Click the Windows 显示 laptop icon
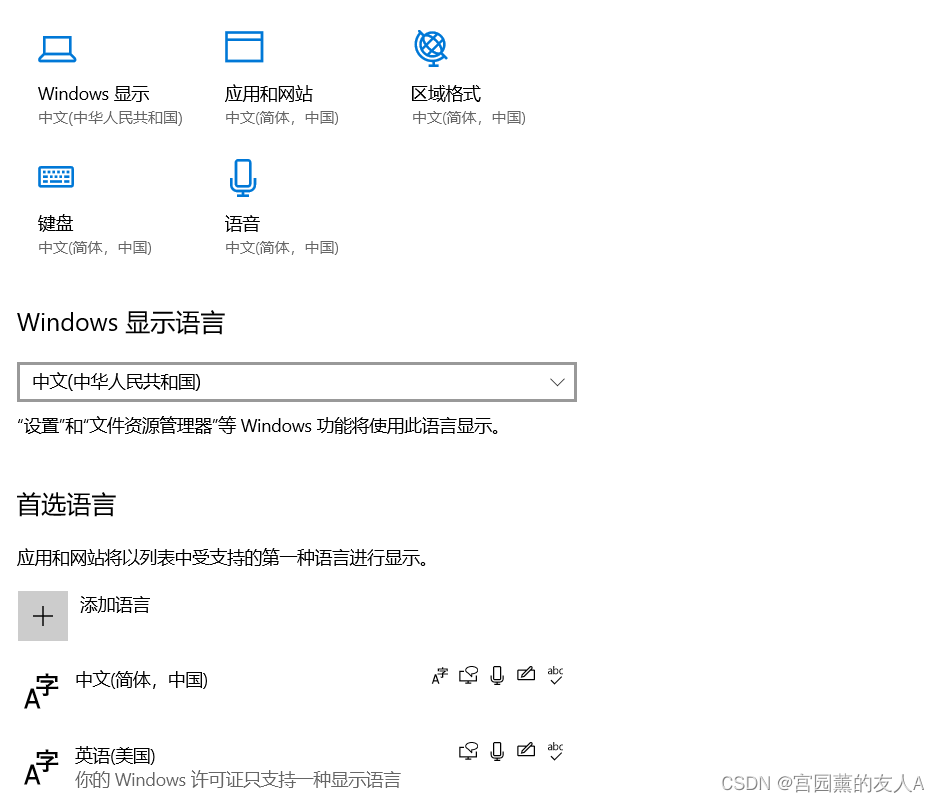Image resolution: width=940 pixels, height=803 pixels. (x=57, y=49)
